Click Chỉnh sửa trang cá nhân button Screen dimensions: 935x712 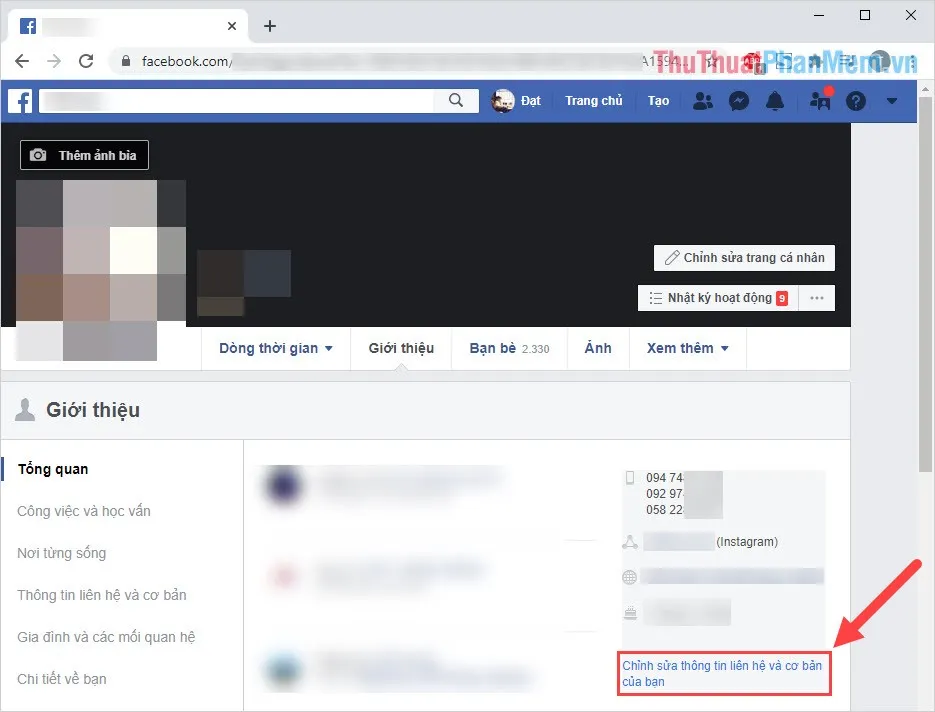click(744, 258)
